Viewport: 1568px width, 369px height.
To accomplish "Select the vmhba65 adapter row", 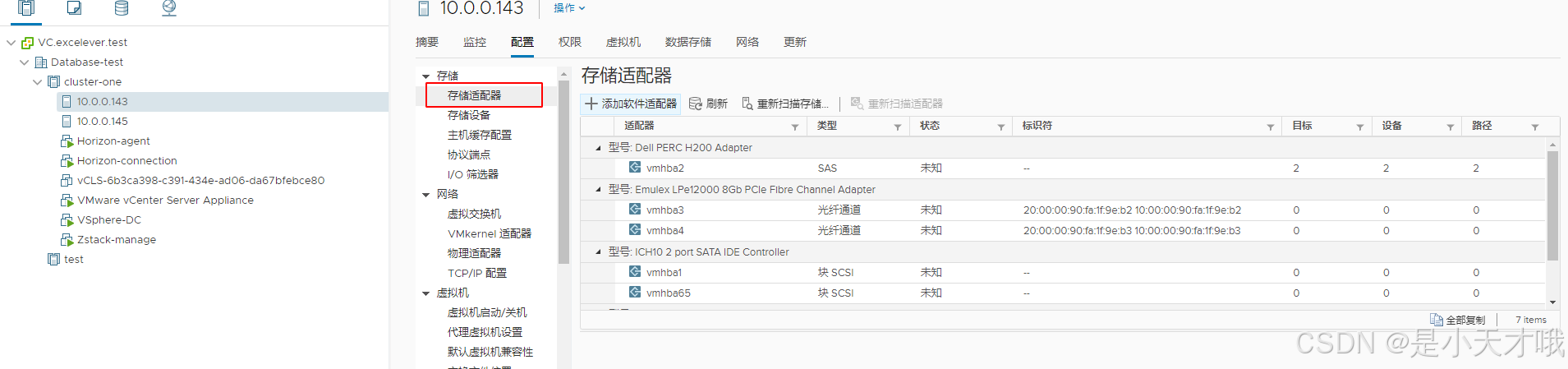I will [x=1063, y=293].
